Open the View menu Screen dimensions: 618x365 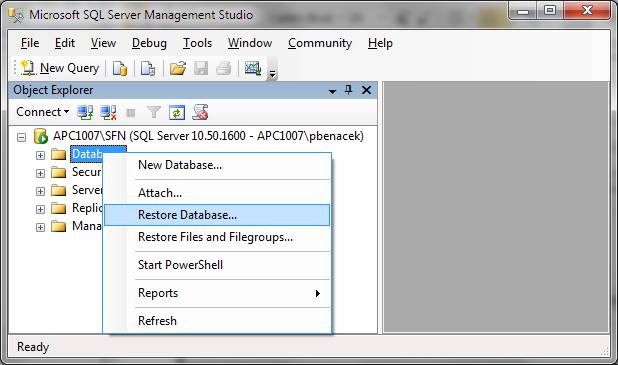pyautogui.click(x=103, y=43)
